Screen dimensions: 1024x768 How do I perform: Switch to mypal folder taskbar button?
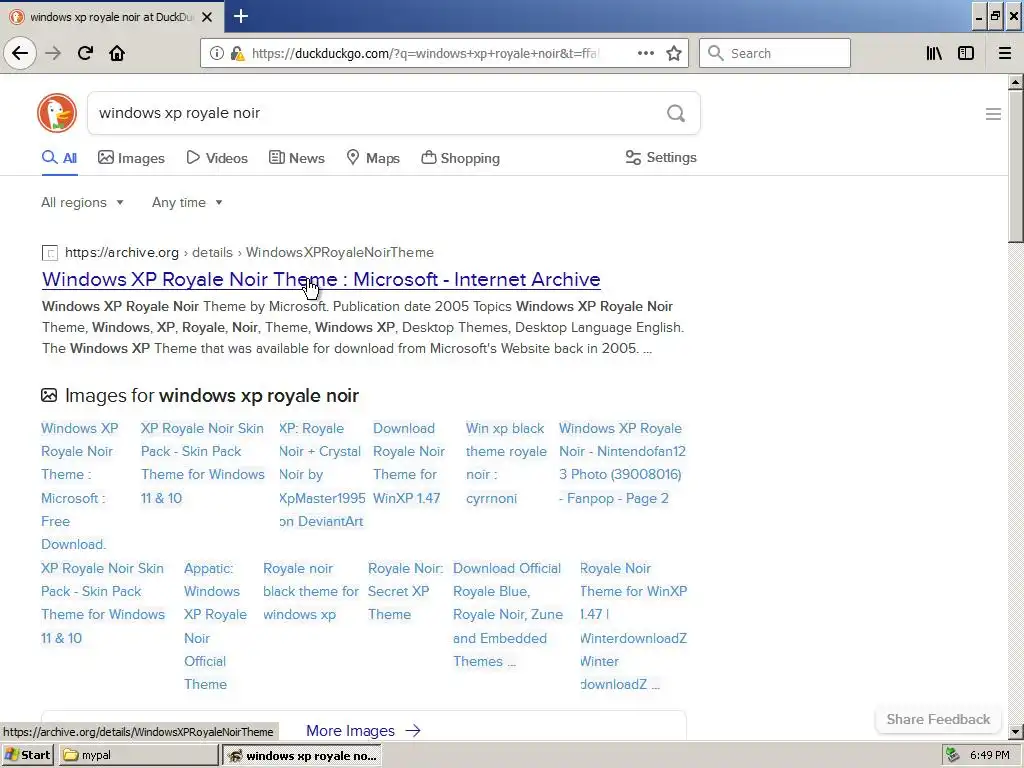(x=138, y=755)
